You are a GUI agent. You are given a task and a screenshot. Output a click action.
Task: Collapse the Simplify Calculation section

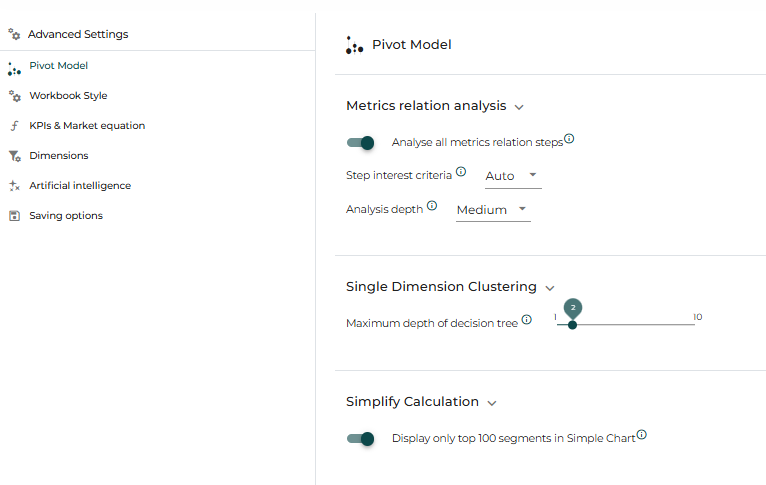point(492,403)
